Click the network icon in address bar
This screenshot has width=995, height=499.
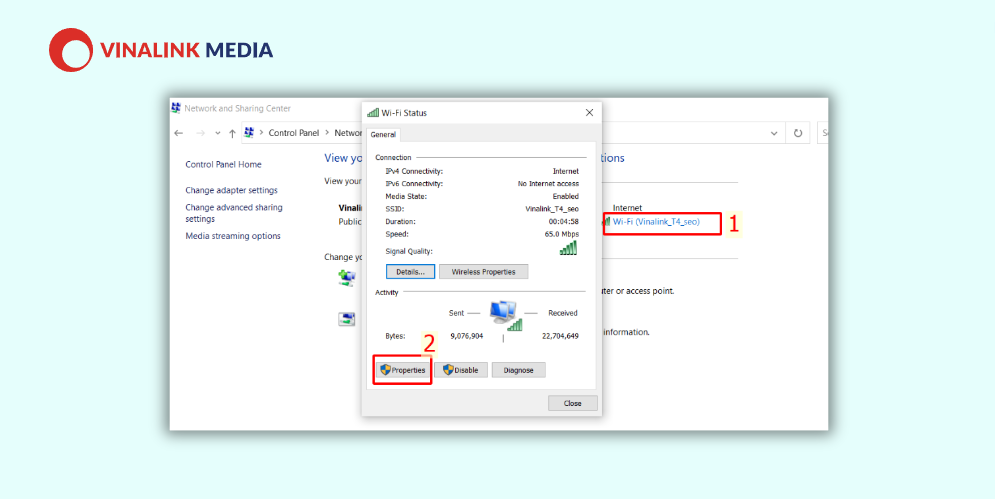tap(249, 133)
